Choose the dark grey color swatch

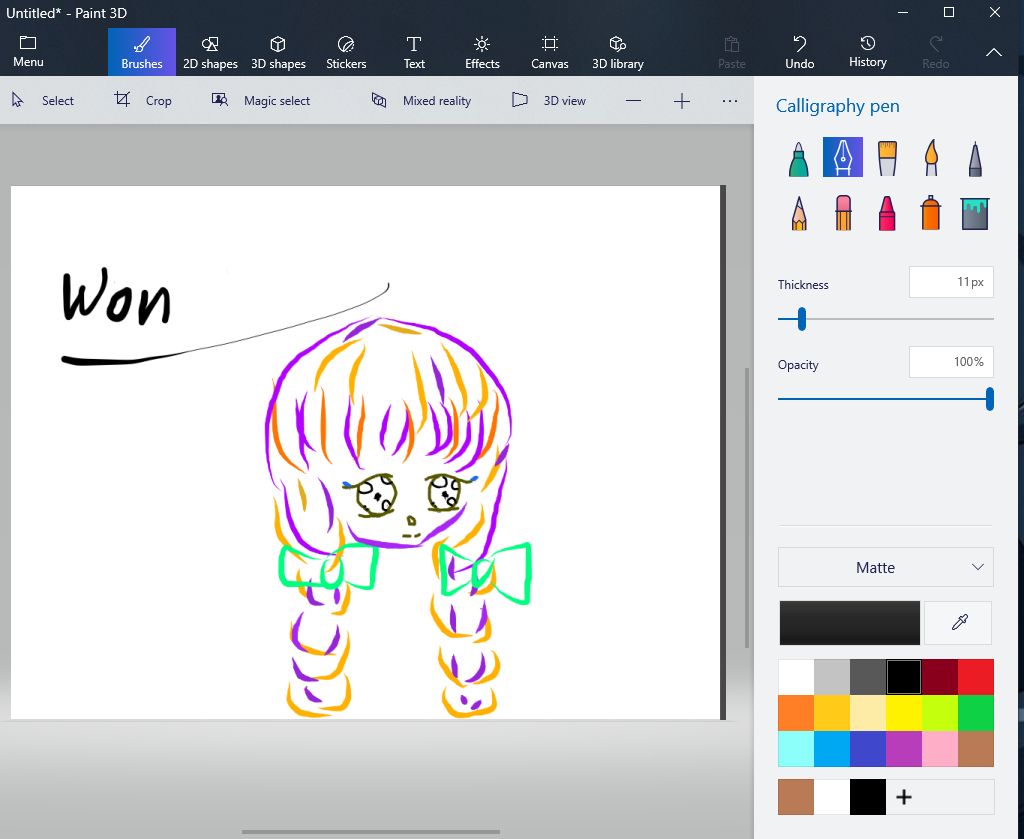click(x=868, y=677)
